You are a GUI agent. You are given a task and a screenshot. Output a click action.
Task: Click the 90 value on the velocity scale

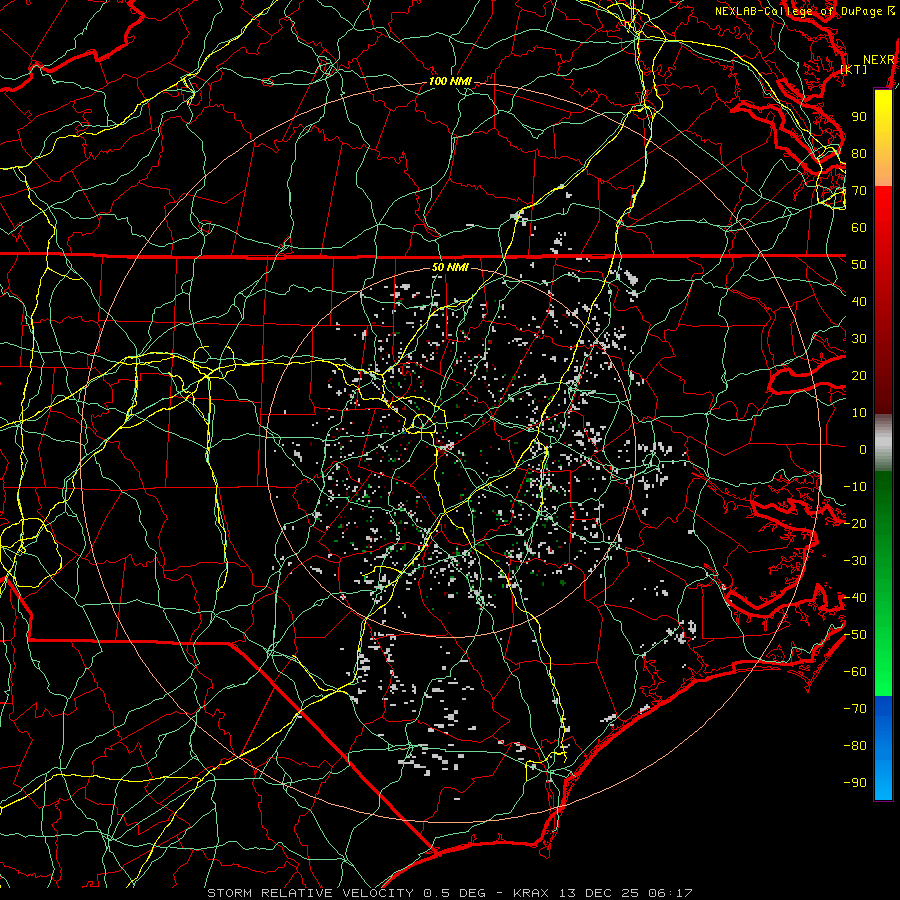tap(859, 117)
